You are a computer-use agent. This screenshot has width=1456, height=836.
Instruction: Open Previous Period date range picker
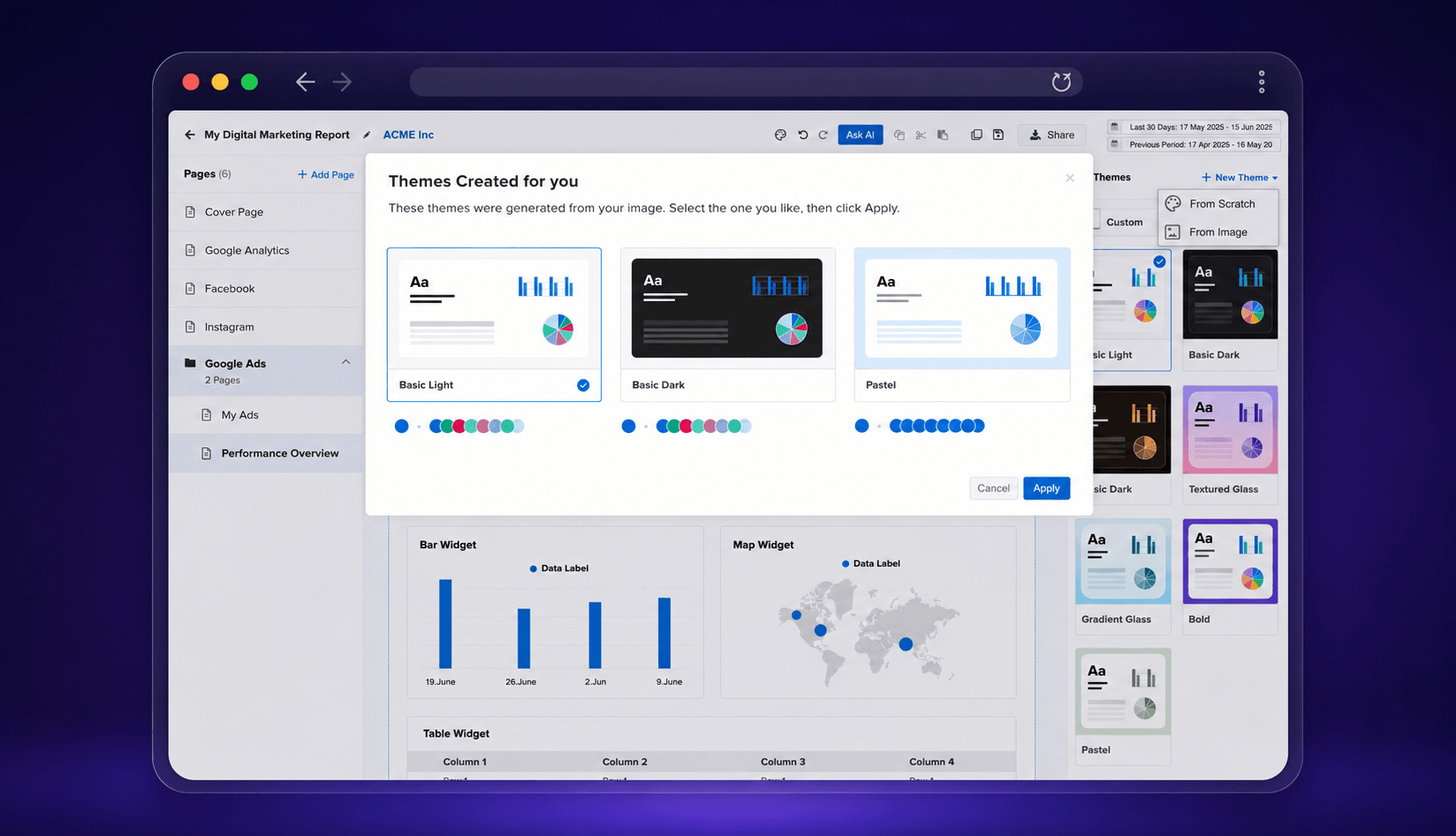tap(1193, 144)
